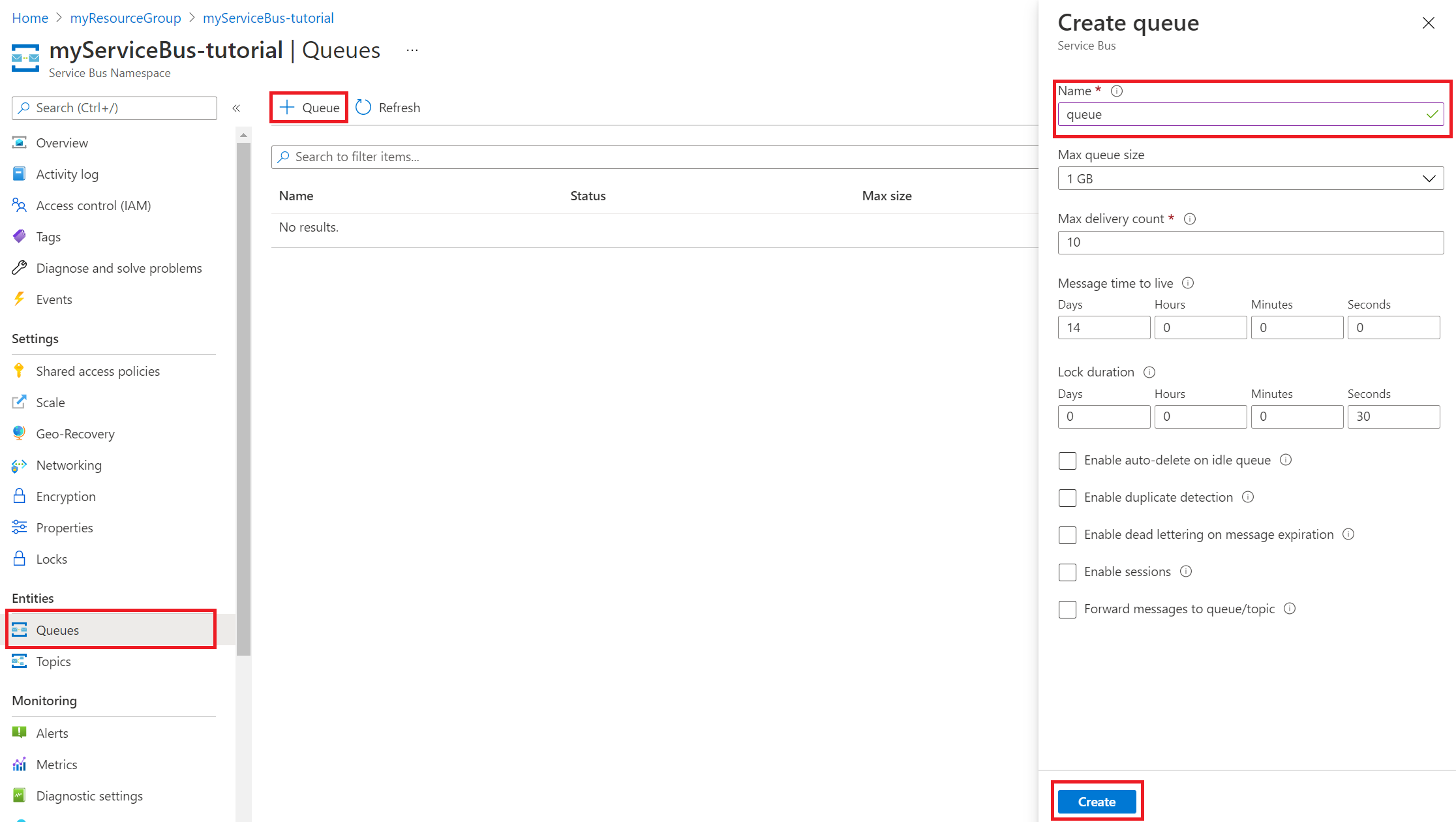Click the Topics icon in sidebar
This screenshot has height=822, width=1456.
[x=19, y=660]
